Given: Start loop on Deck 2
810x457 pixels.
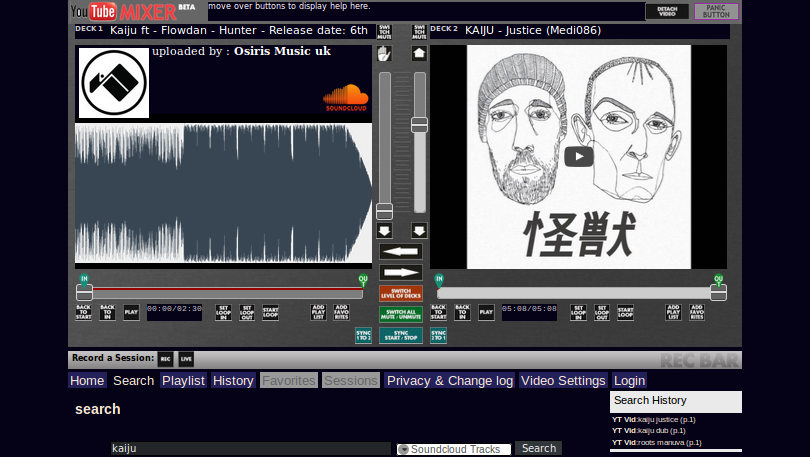Looking at the screenshot, I should click(x=625, y=312).
